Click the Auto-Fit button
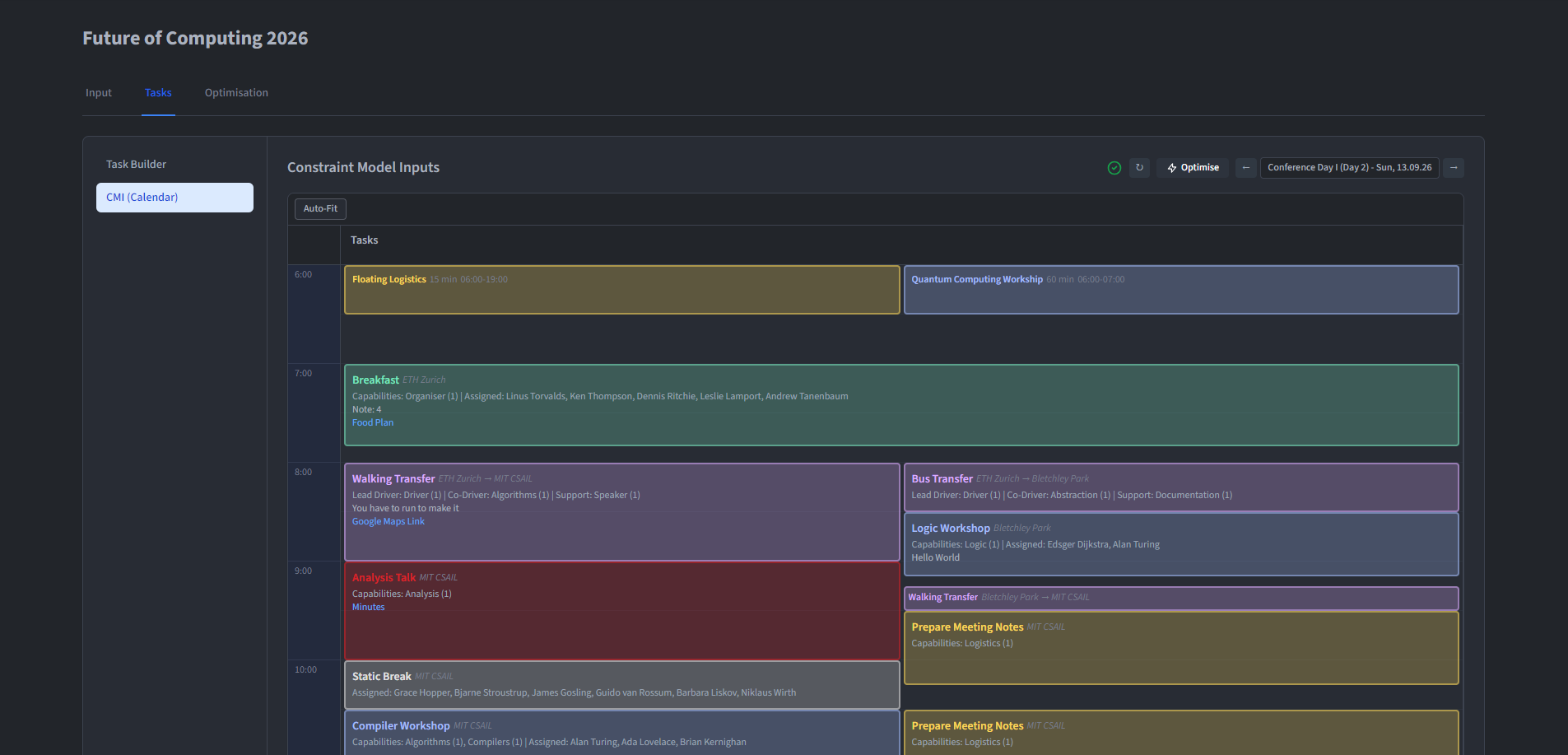This screenshot has width=1568, height=755. (320, 209)
